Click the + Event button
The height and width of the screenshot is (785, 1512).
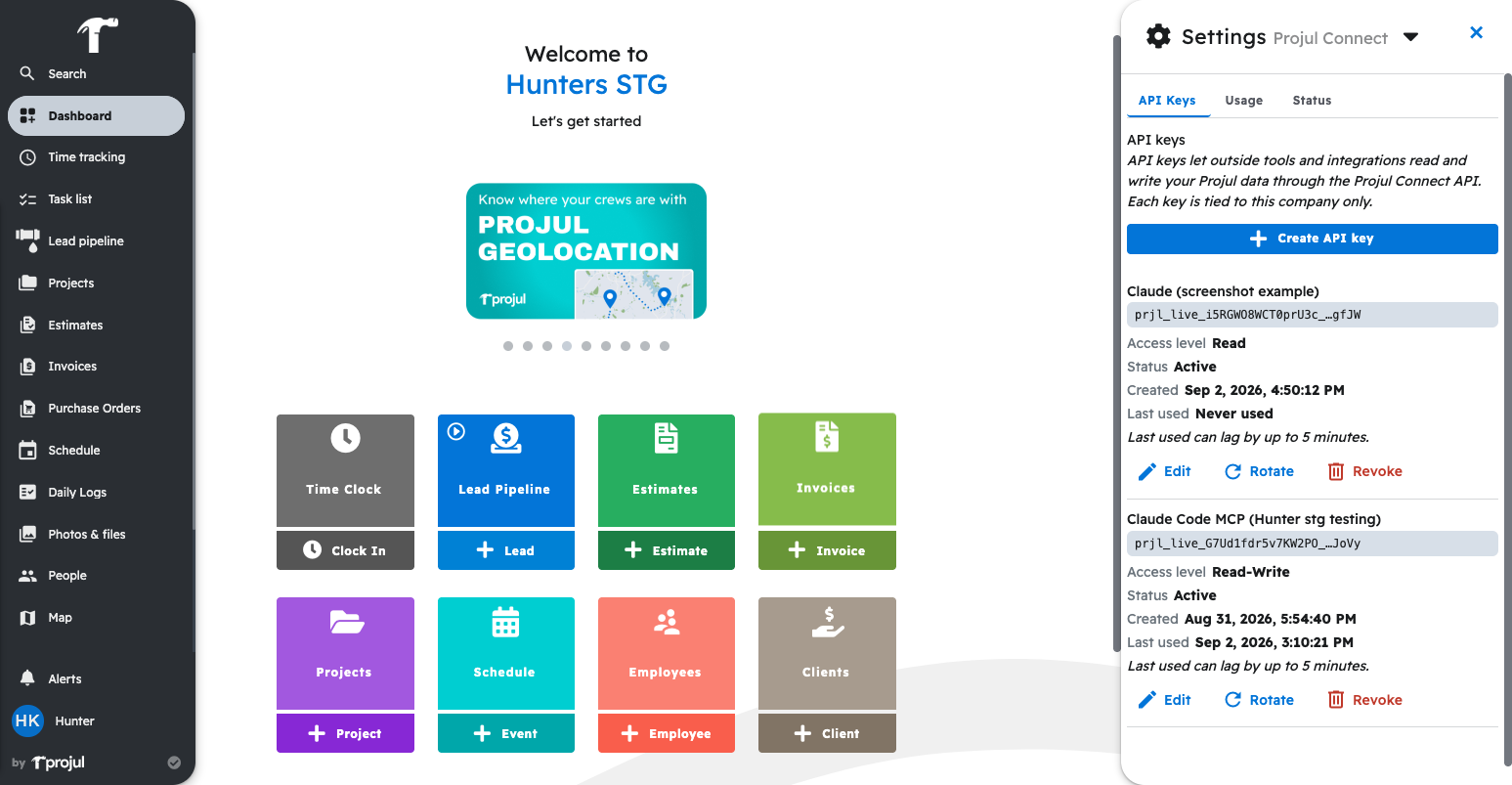(506, 733)
